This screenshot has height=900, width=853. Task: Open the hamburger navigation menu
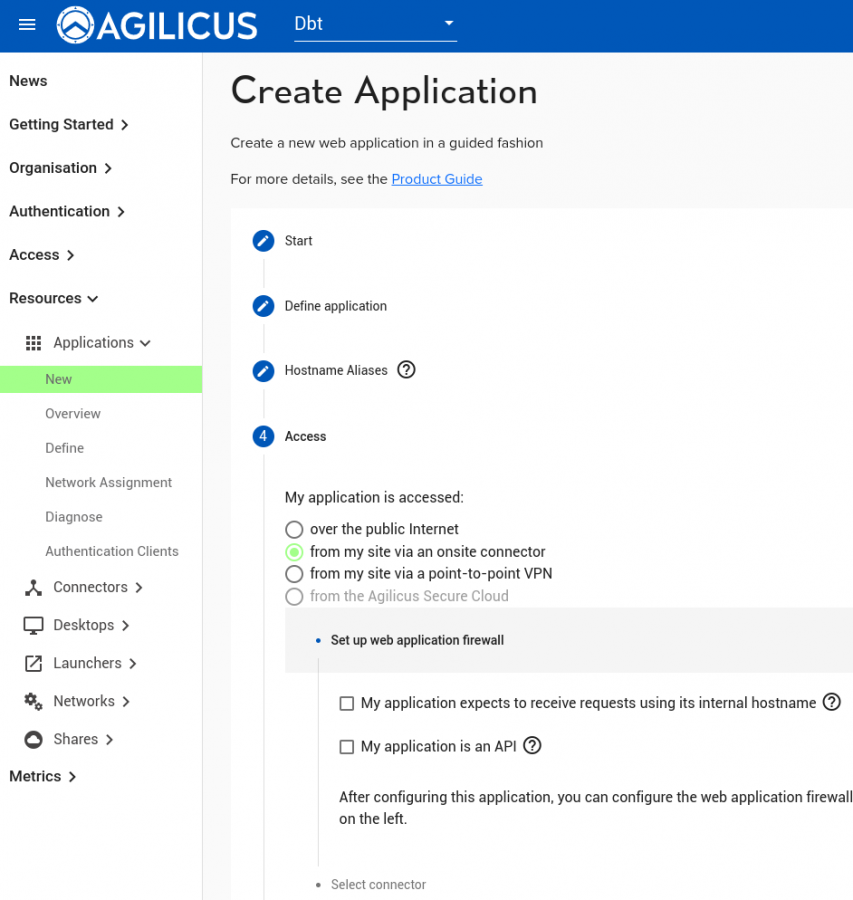(x=27, y=25)
